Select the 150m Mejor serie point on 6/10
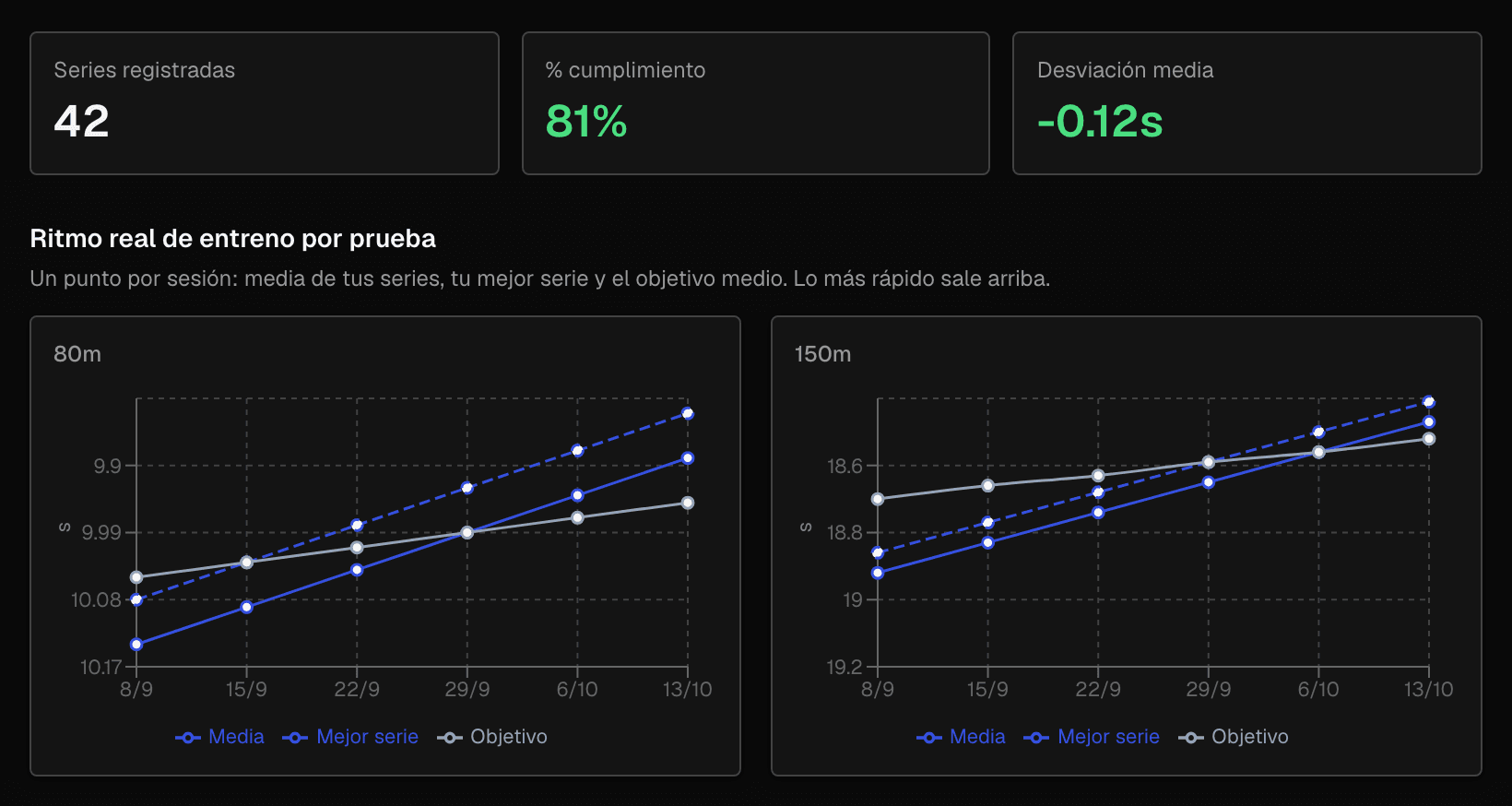Viewport: 1512px width, 806px height. 1318,433
